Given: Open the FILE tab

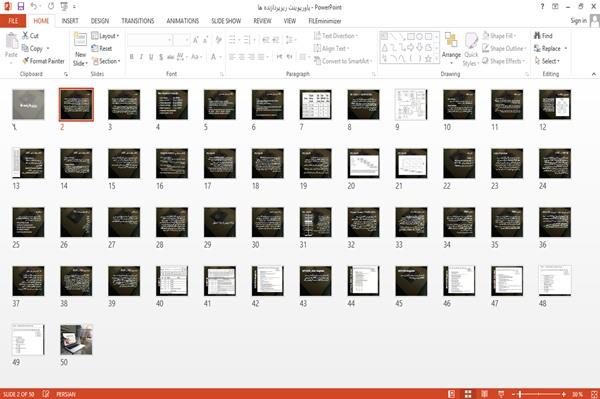Looking at the screenshot, I should 13,21.
